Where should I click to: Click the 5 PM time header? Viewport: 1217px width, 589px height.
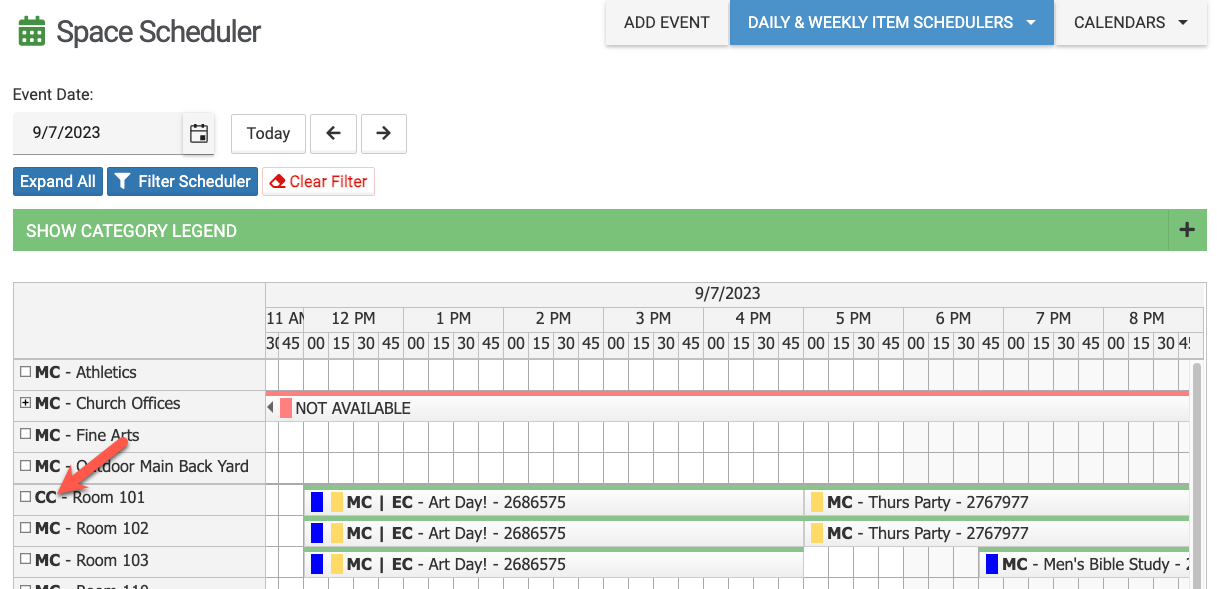pyautogui.click(x=853, y=318)
